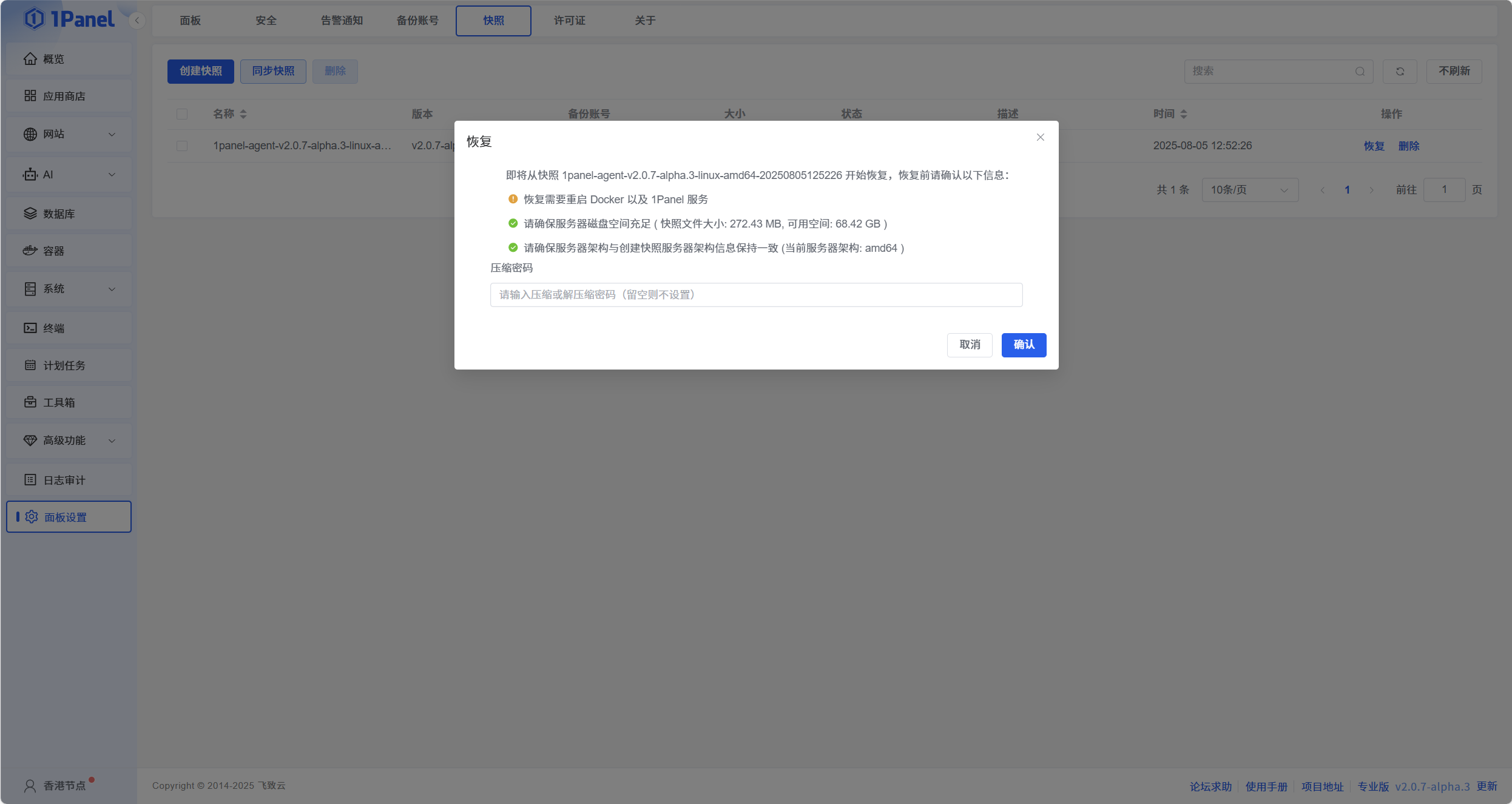
Task: Click the 香港节点 node label
Action: click(x=64, y=786)
